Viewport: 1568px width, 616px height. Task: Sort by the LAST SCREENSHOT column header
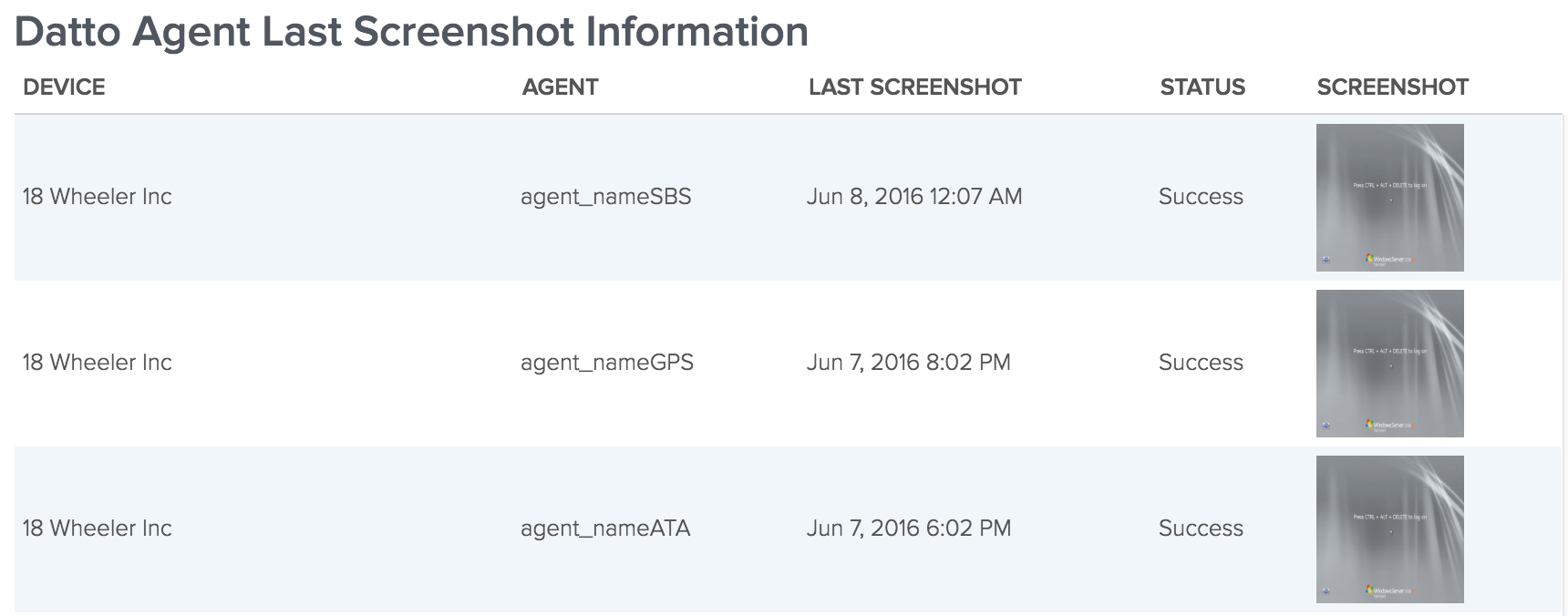pos(914,87)
